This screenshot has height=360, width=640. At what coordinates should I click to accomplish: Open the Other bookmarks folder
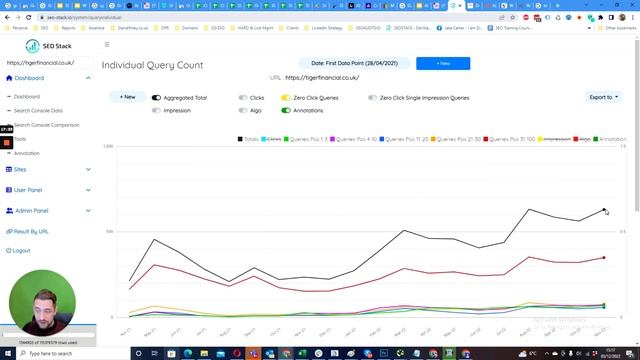[617, 28]
